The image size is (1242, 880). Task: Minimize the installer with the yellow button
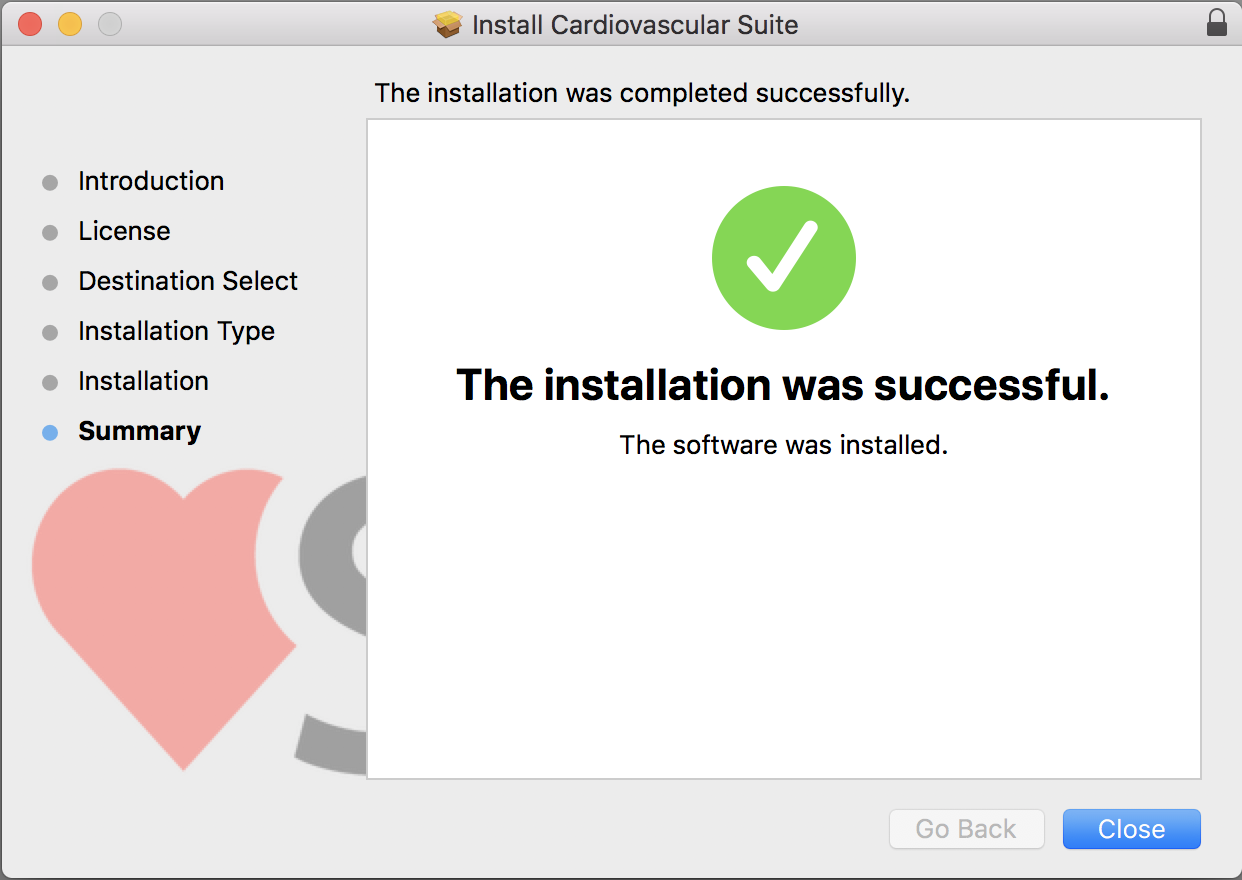click(70, 24)
